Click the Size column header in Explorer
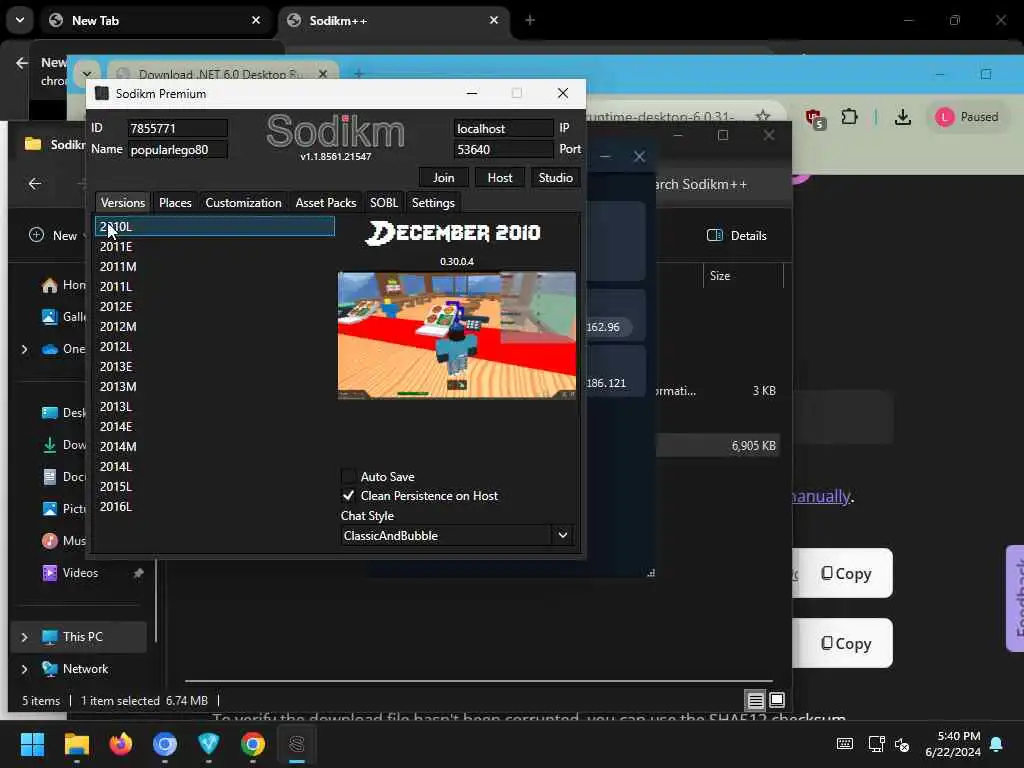The height and width of the screenshot is (768, 1024). pyautogui.click(x=743, y=276)
